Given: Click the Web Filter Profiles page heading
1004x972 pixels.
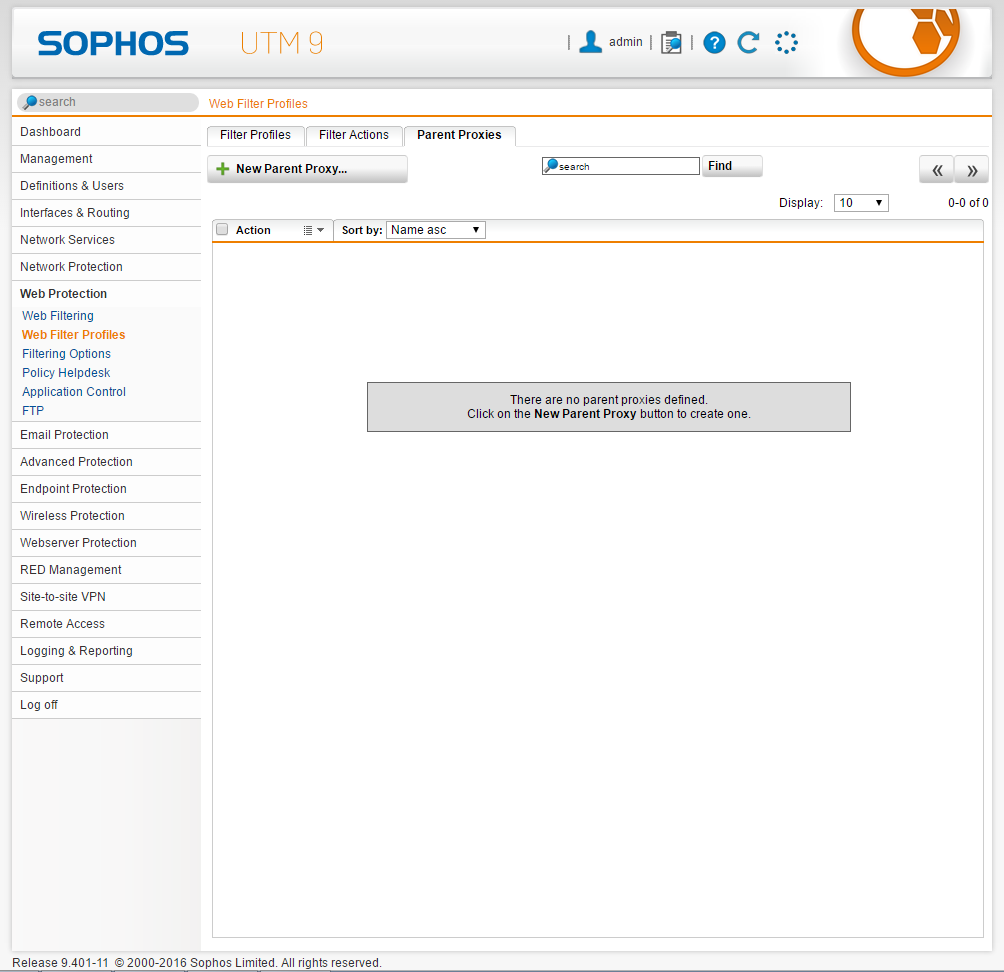Looking at the screenshot, I should pyautogui.click(x=258, y=104).
